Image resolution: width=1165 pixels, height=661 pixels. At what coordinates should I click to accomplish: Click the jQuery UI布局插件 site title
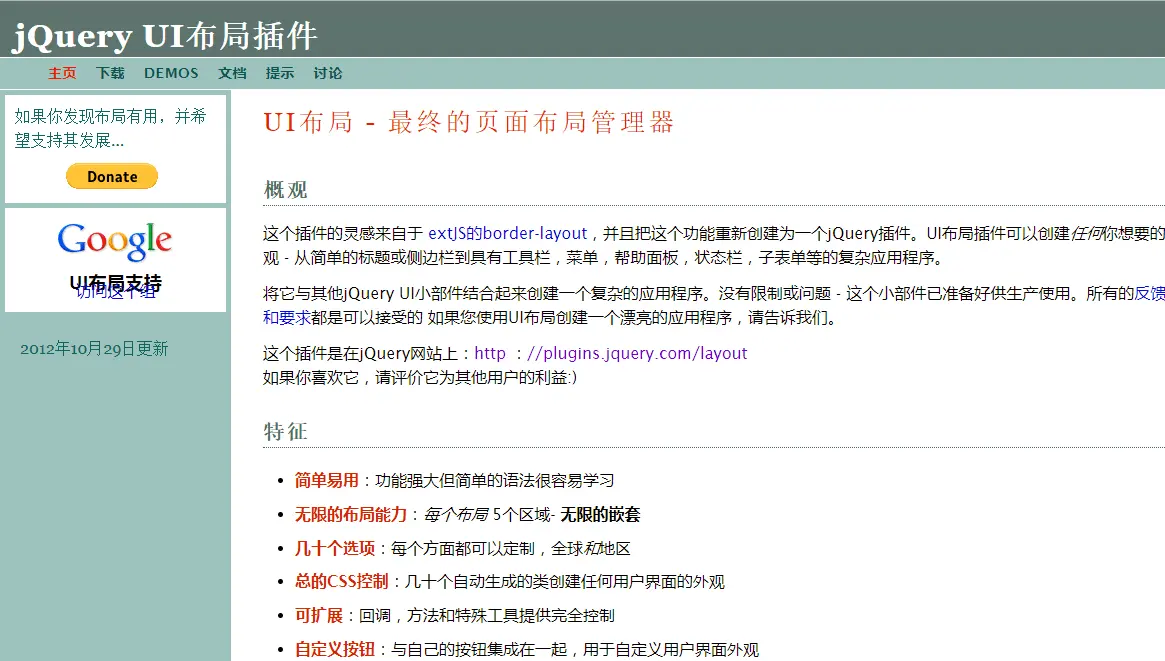pos(166,36)
